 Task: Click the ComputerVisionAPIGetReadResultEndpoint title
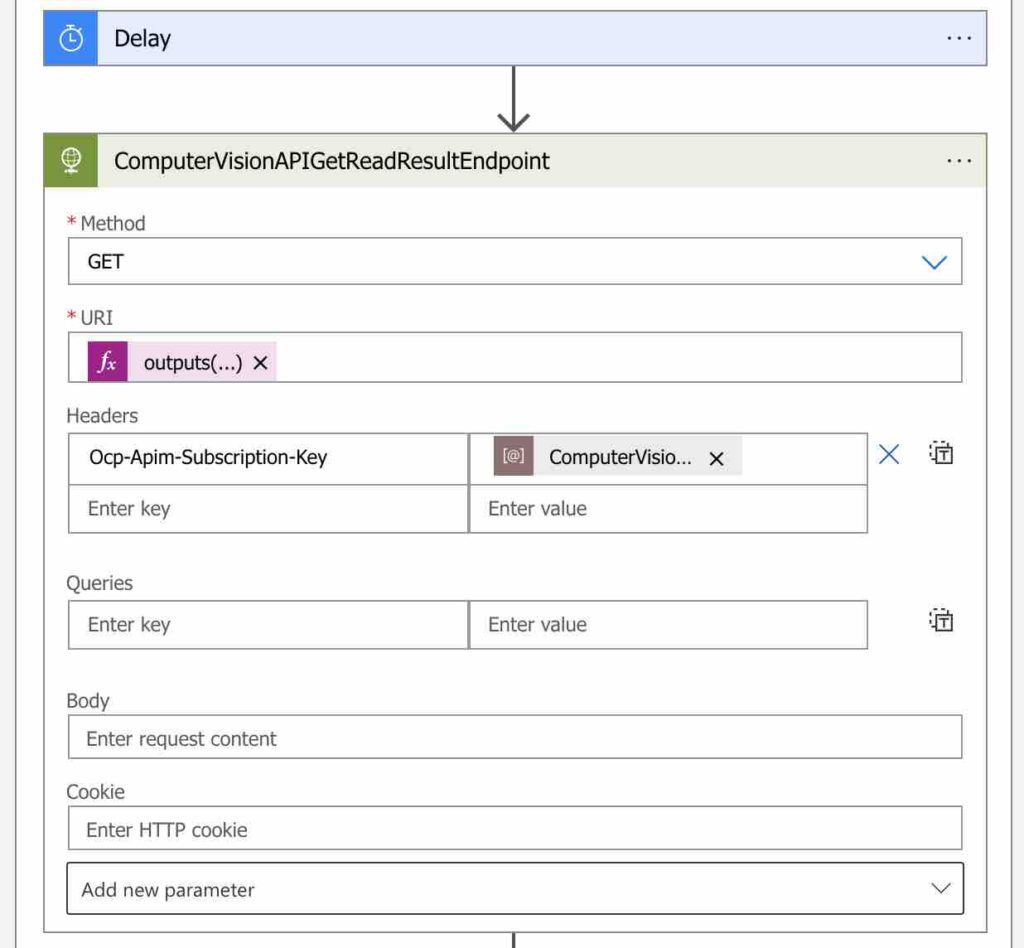pos(330,160)
